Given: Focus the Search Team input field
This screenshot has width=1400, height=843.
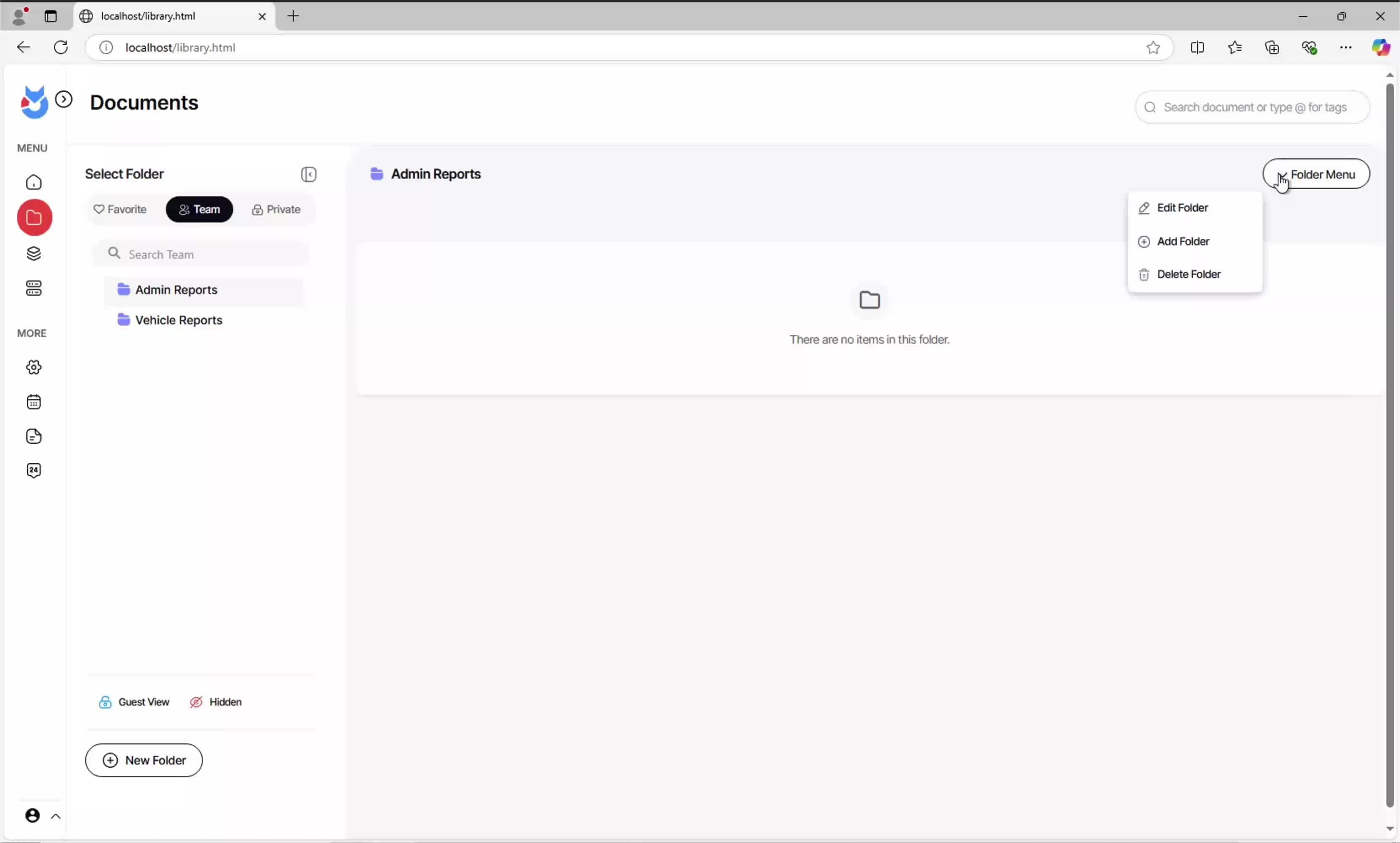Looking at the screenshot, I should 210,254.
